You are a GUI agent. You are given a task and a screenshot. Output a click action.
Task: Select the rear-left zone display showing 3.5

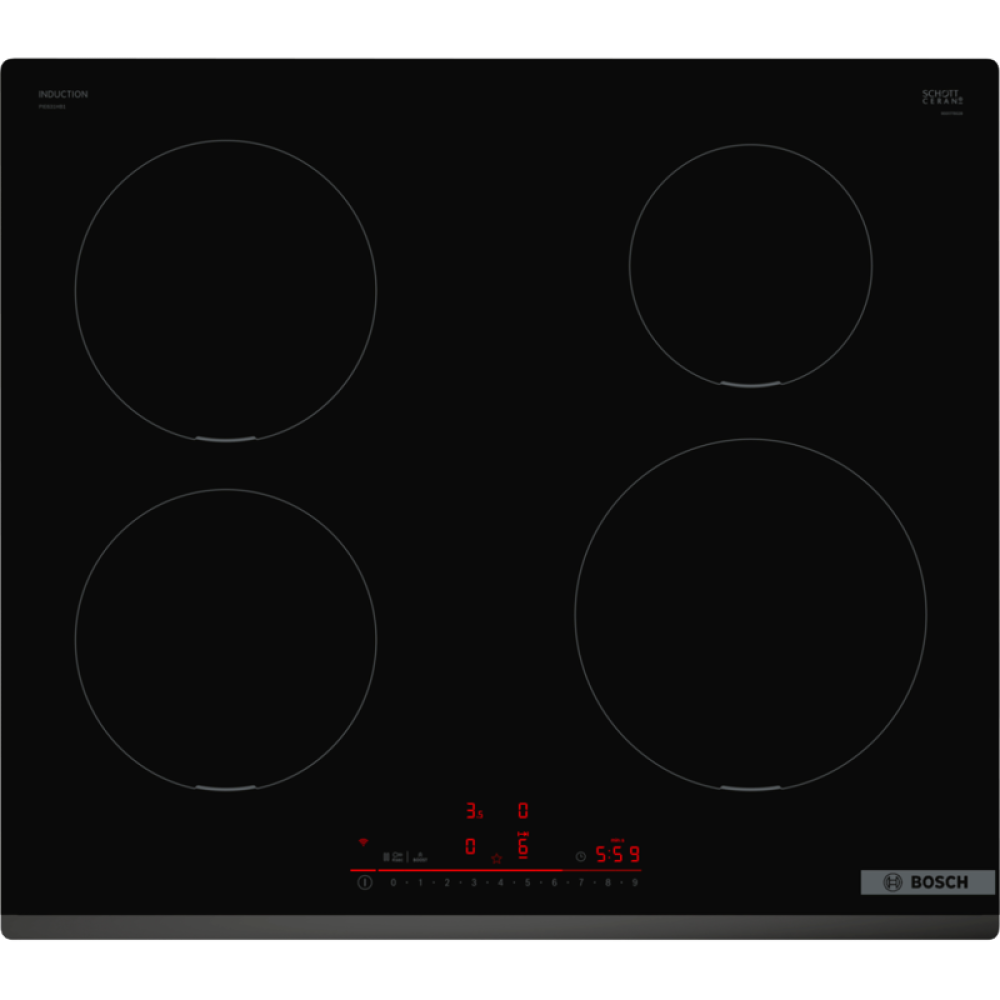pos(473,811)
